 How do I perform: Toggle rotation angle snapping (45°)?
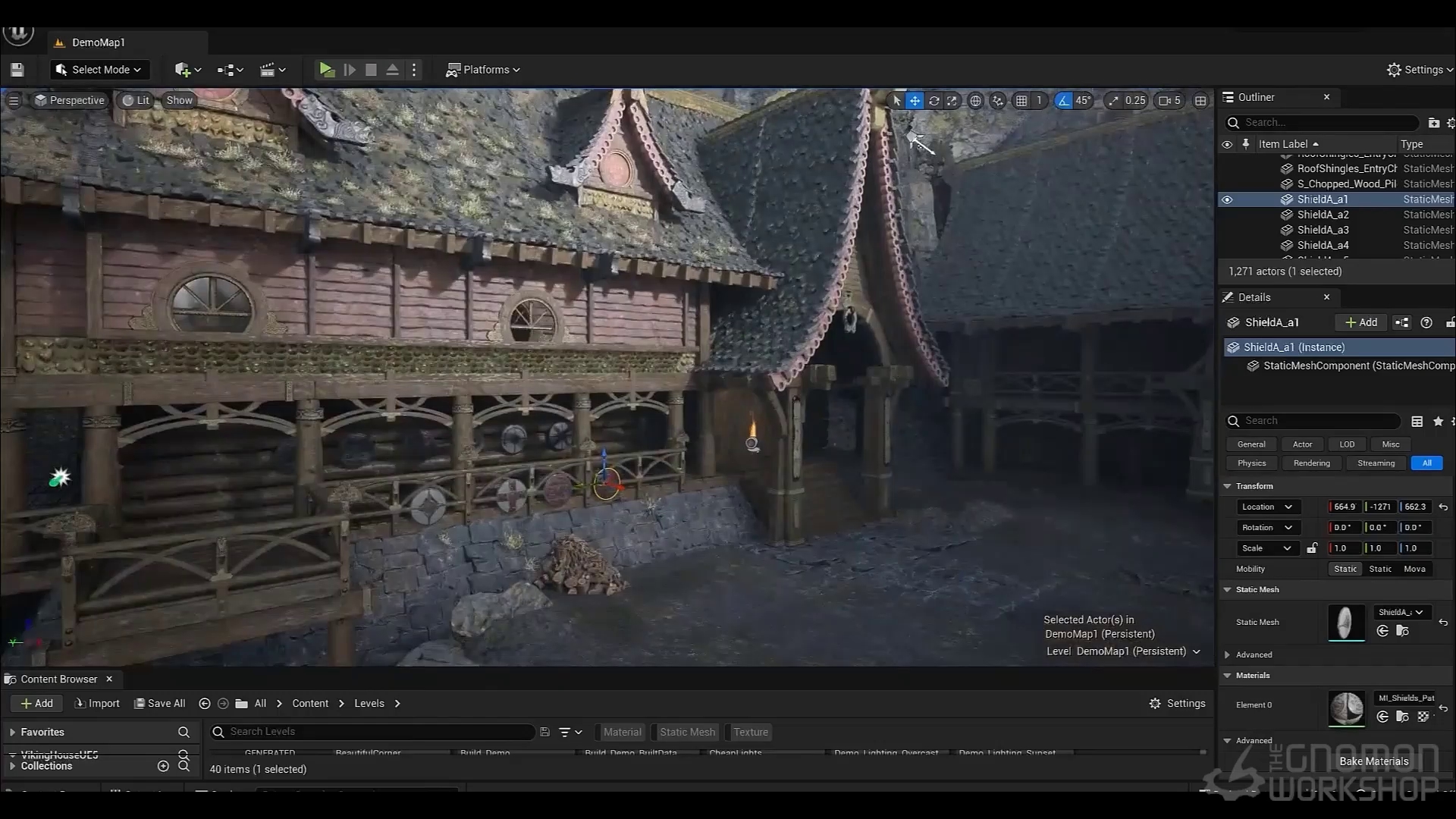1064,100
